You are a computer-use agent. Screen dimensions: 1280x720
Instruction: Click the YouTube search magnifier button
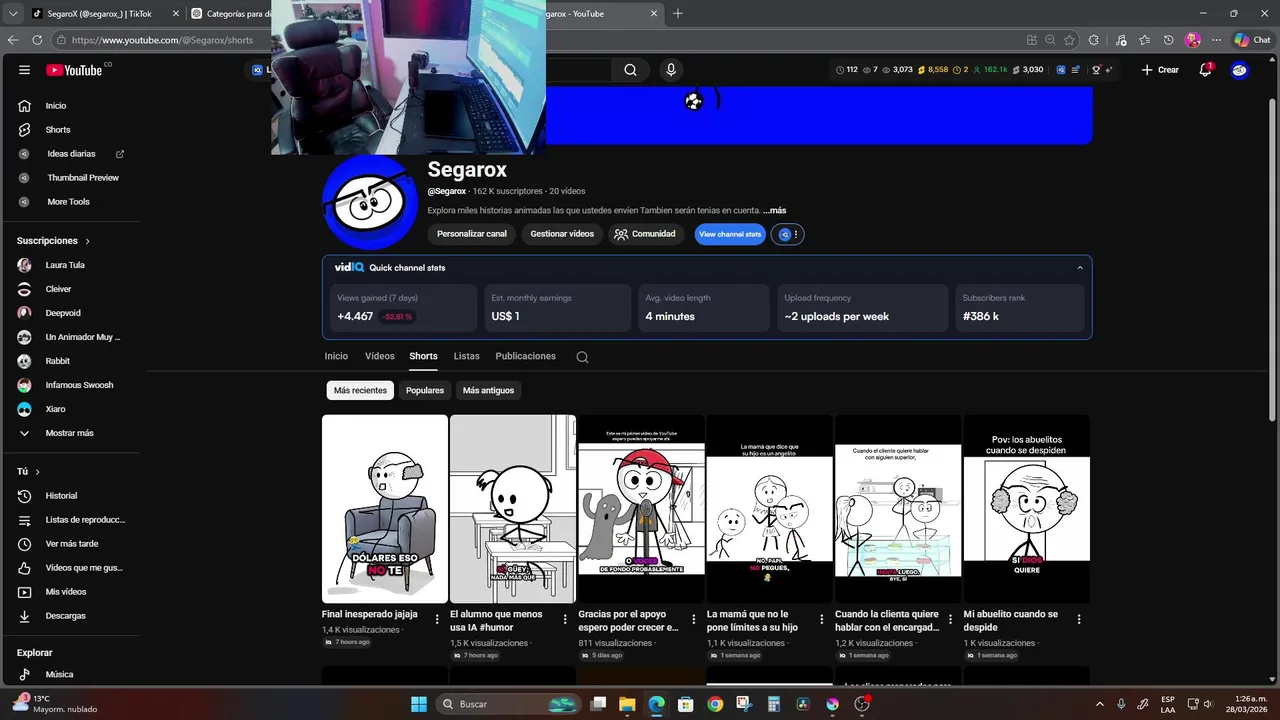[630, 70]
